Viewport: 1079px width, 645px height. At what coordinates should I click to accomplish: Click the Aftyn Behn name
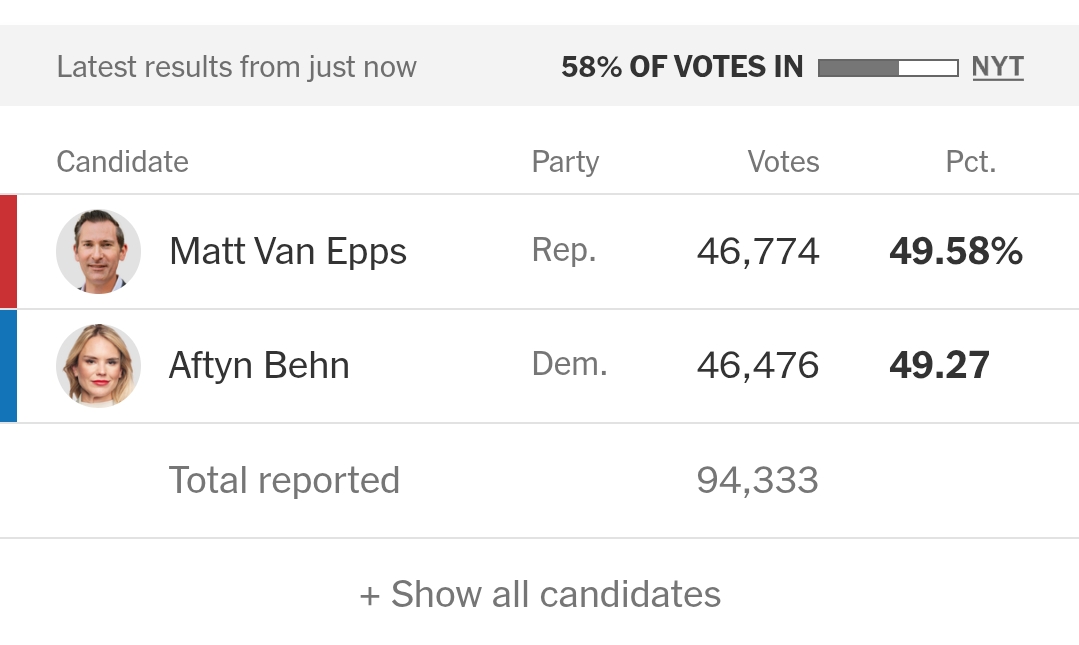tap(259, 366)
